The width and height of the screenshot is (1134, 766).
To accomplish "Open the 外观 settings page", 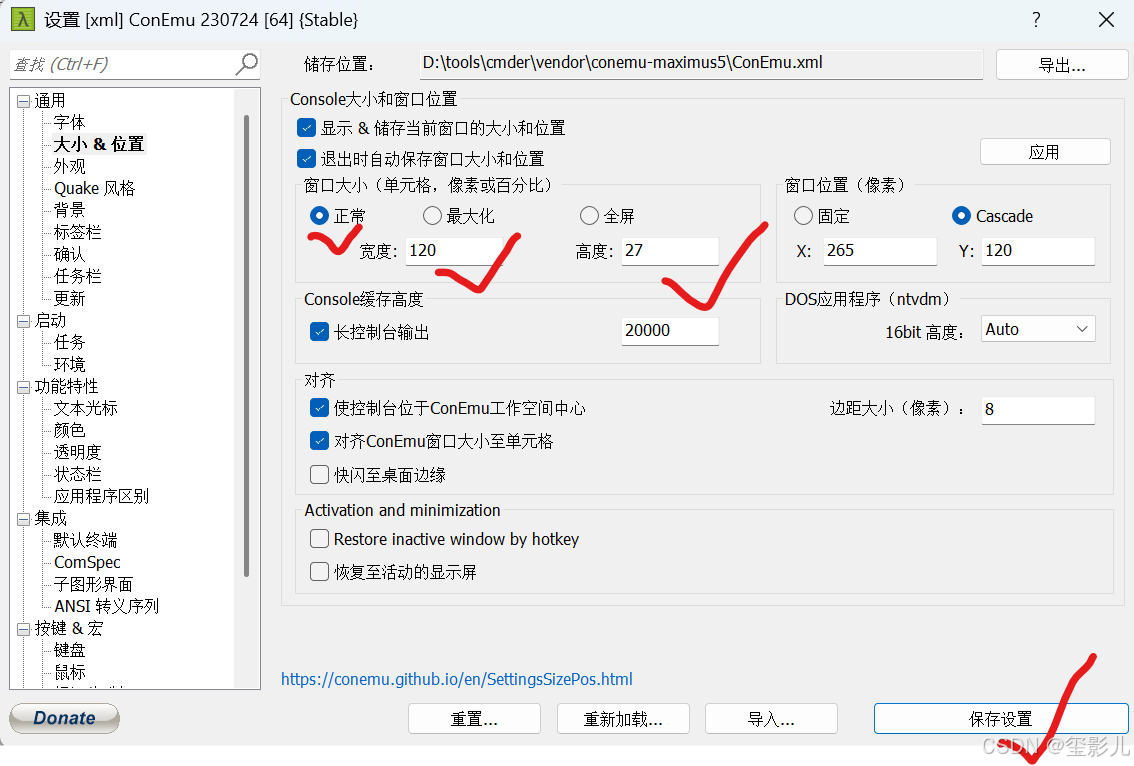I will [69, 166].
